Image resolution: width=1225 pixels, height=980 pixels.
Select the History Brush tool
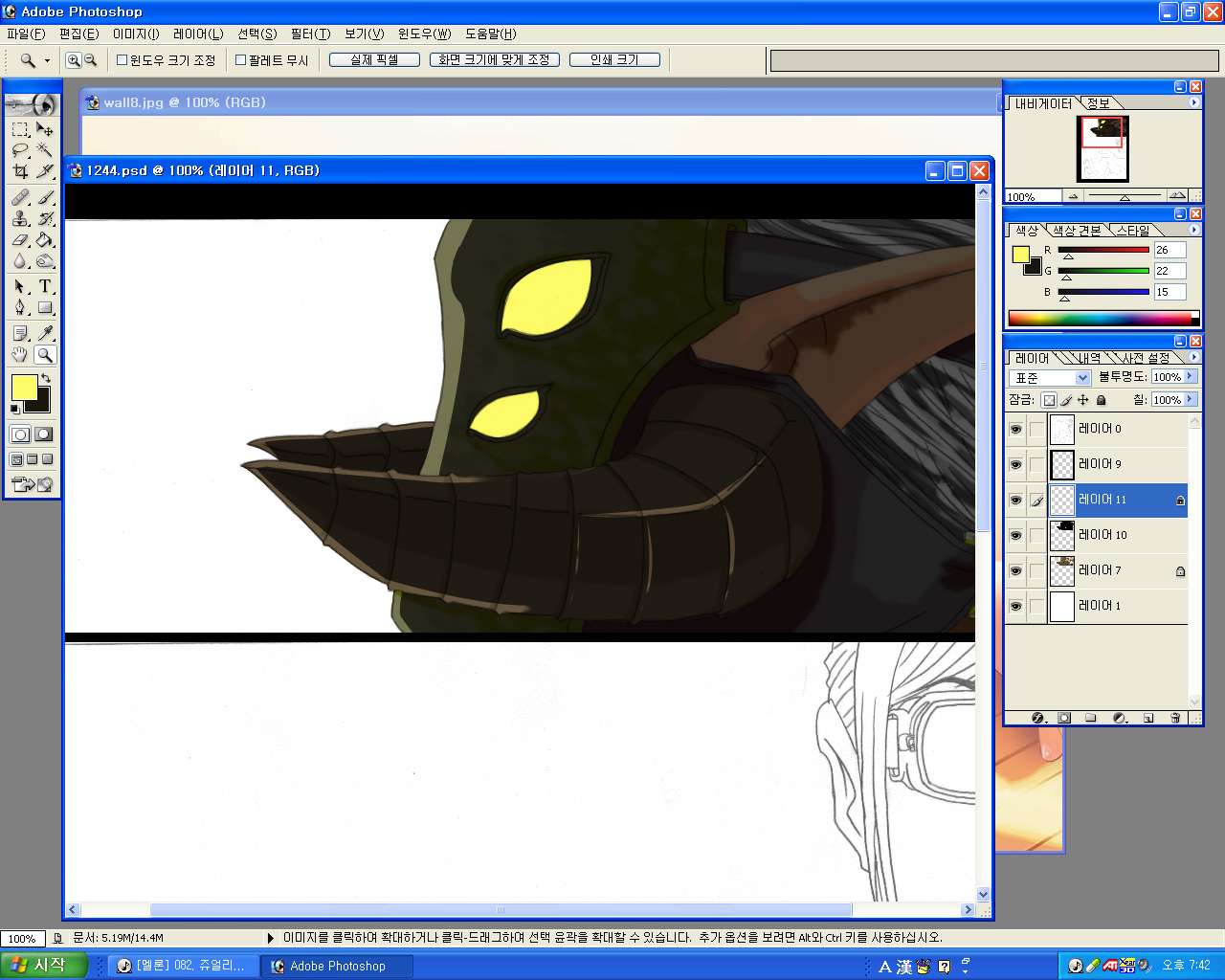click(45, 218)
